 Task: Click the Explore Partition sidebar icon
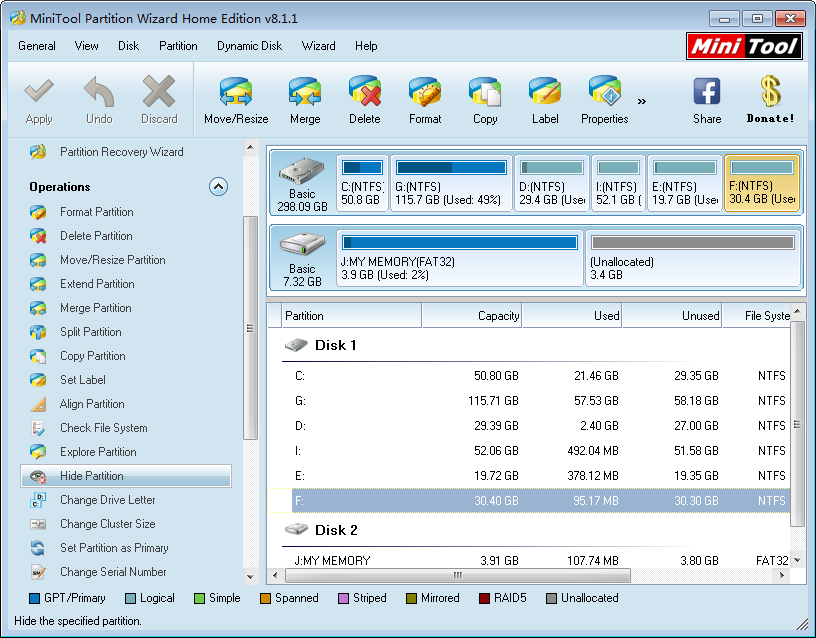point(38,452)
